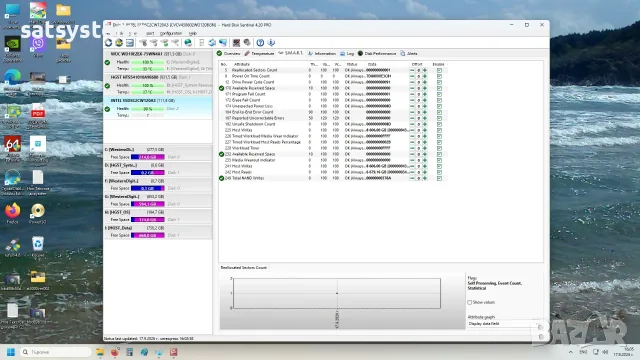Click the Refresh toolbar icon in Hard Disk Sentinel
This screenshot has height=360, width=640.
(x=108, y=42)
